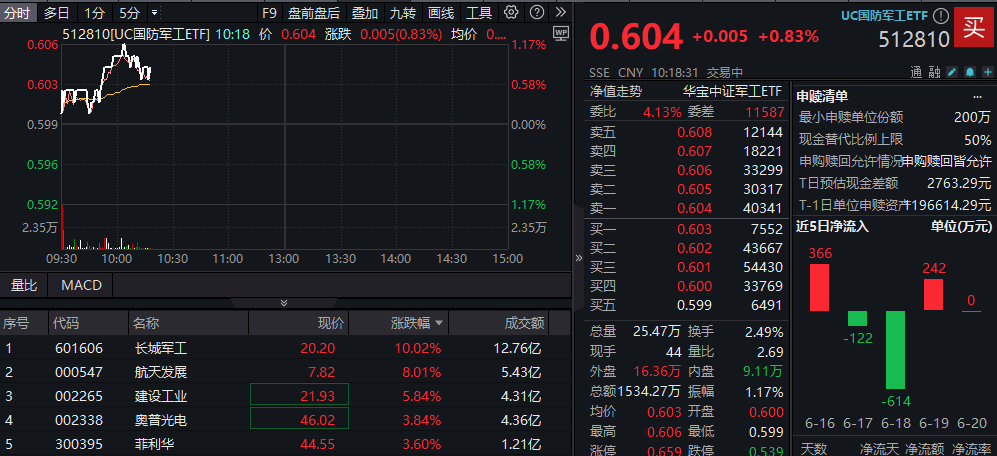Open 净值走势 tab
Screen dimensions: 997x456
[615, 92]
